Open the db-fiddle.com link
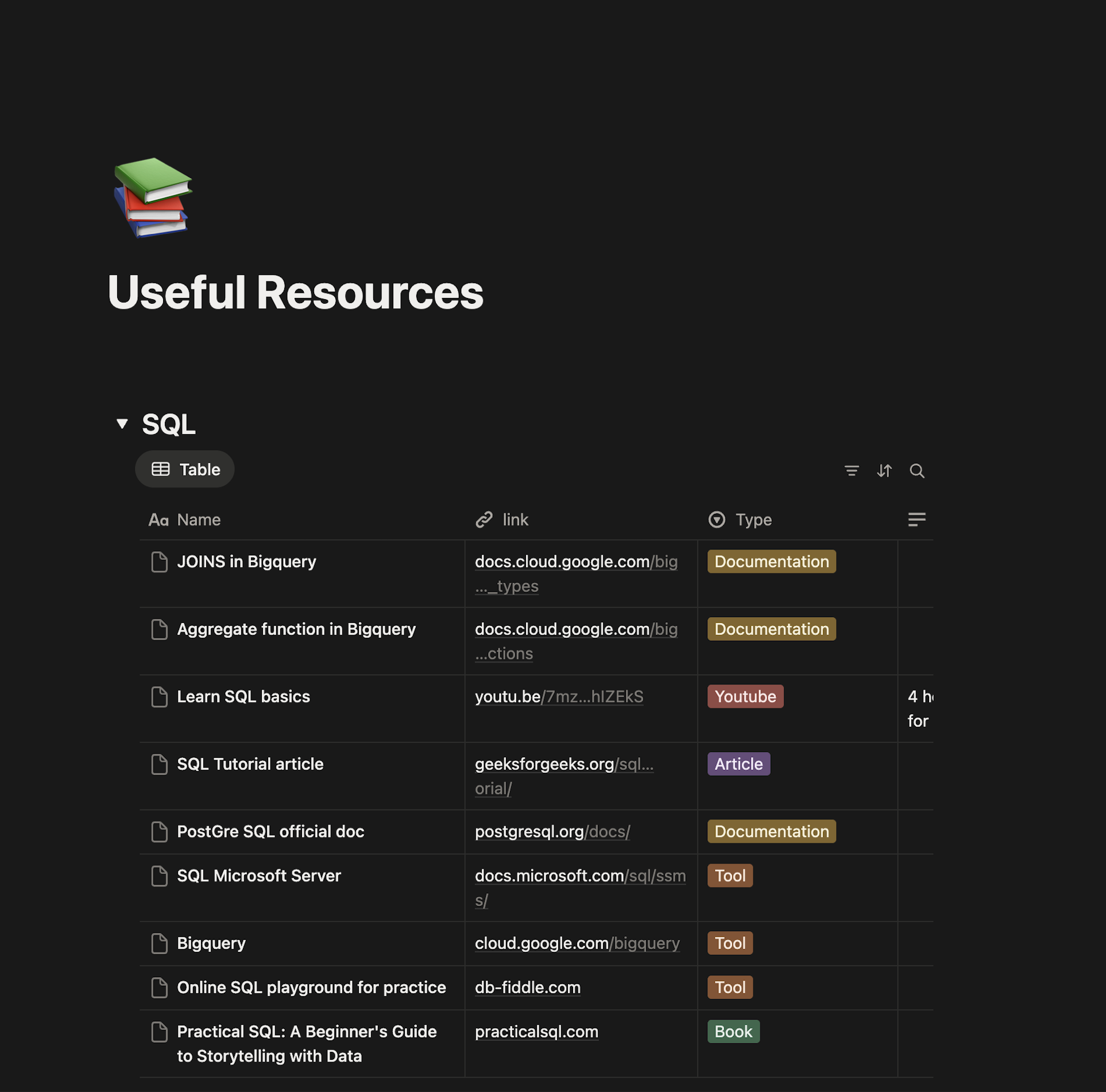1106x1092 pixels. click(527, 988)
